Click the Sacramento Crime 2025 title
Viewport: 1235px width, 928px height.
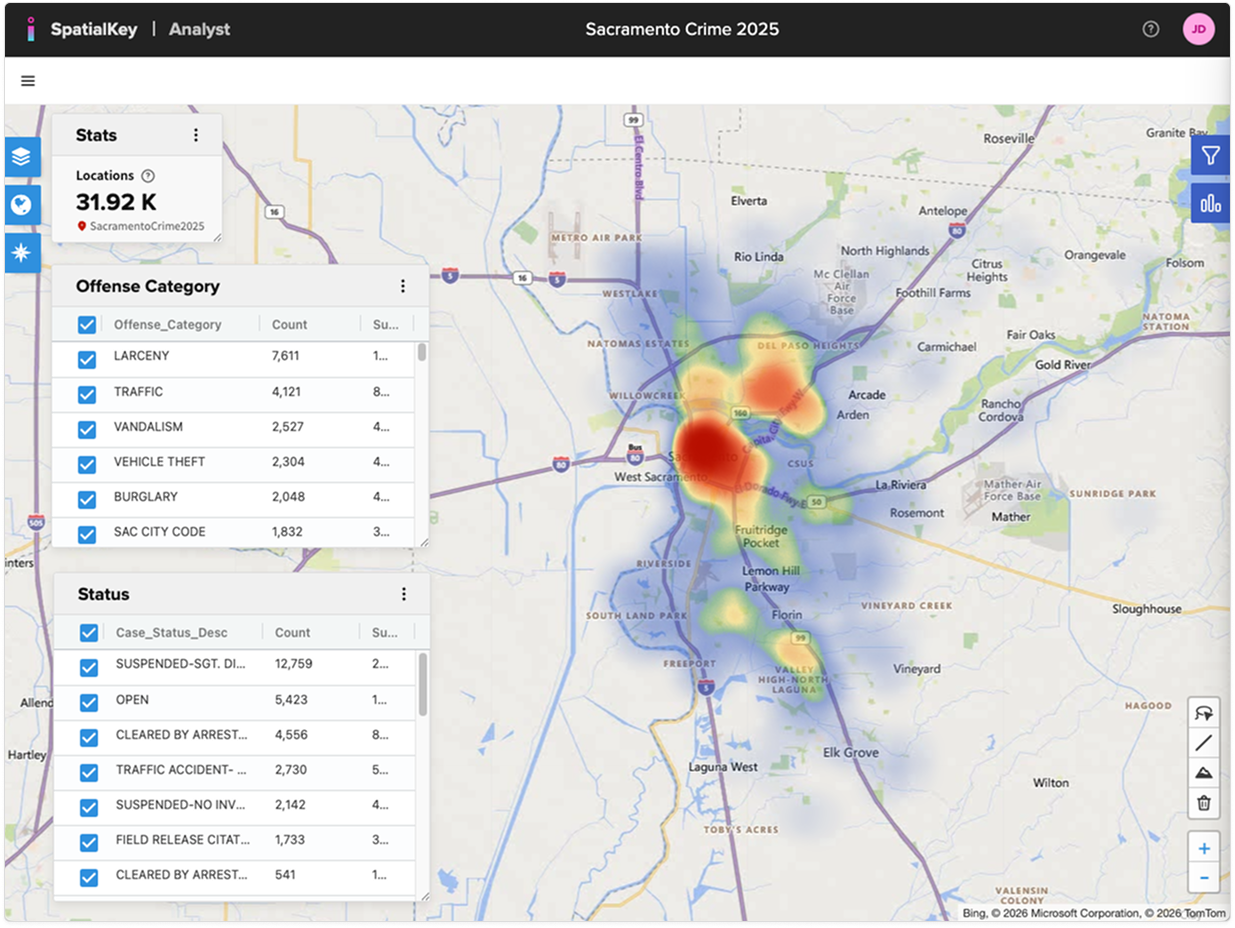(682, 29)
